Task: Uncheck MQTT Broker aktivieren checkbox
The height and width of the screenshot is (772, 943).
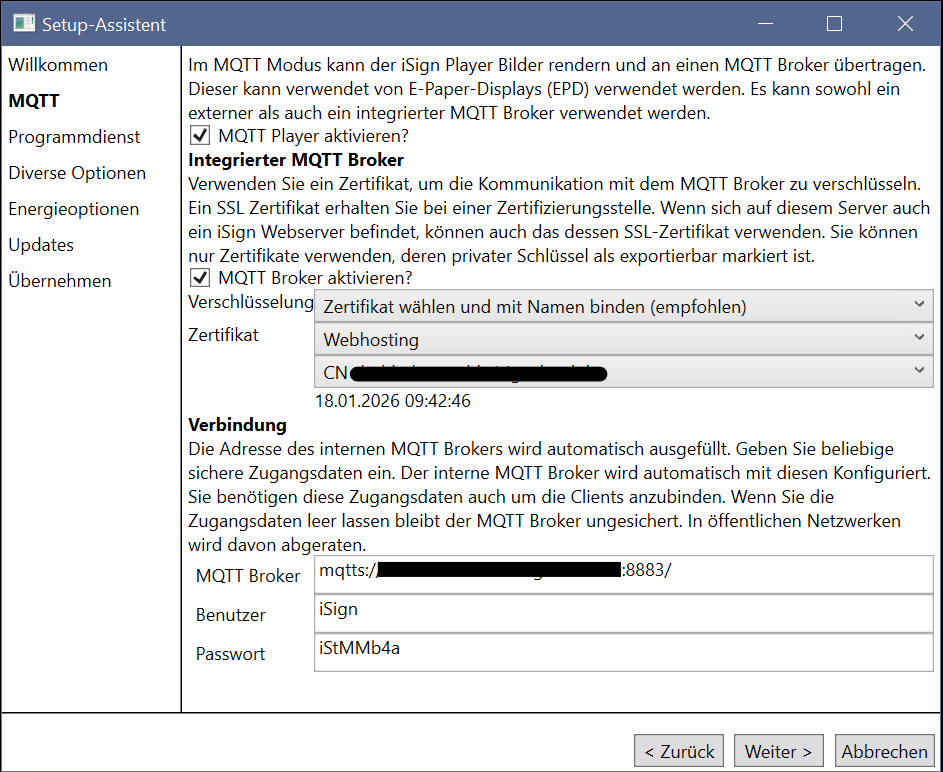Action: pyautogui.click(x=200, y=277)
